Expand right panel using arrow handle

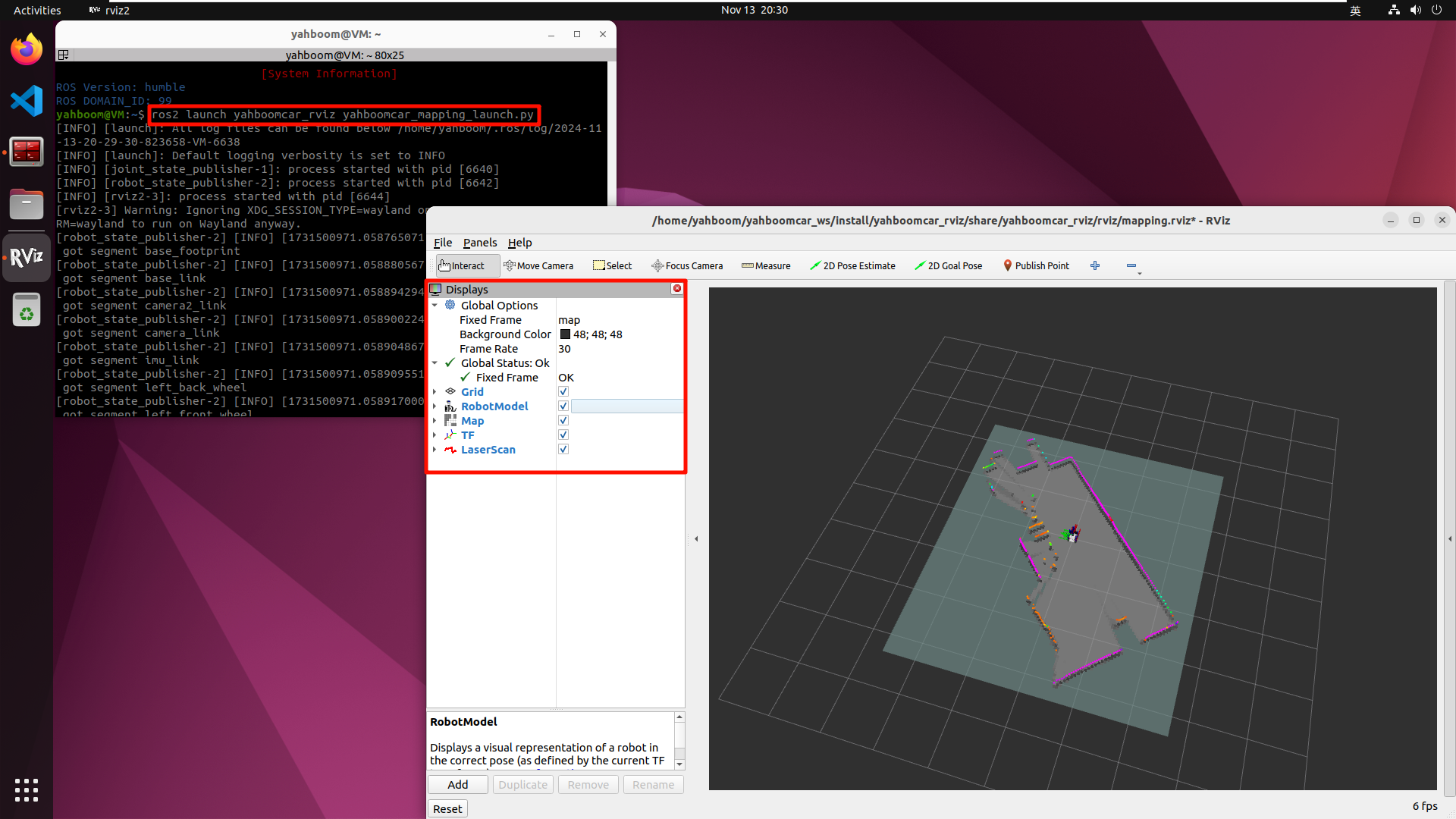pyautogui.click(x=1450, y=538)
